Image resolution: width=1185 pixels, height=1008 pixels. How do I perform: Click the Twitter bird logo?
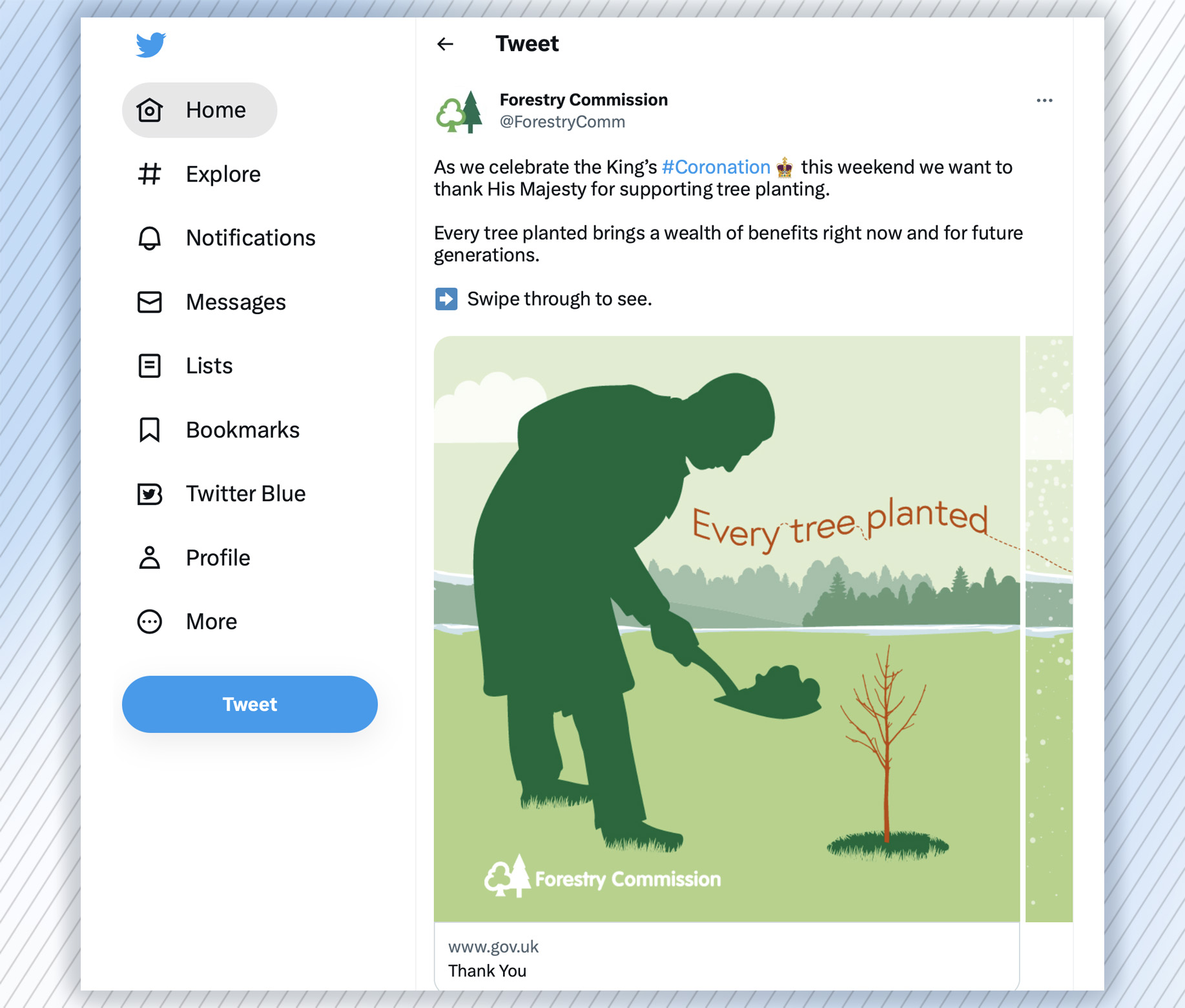[150, 45]
